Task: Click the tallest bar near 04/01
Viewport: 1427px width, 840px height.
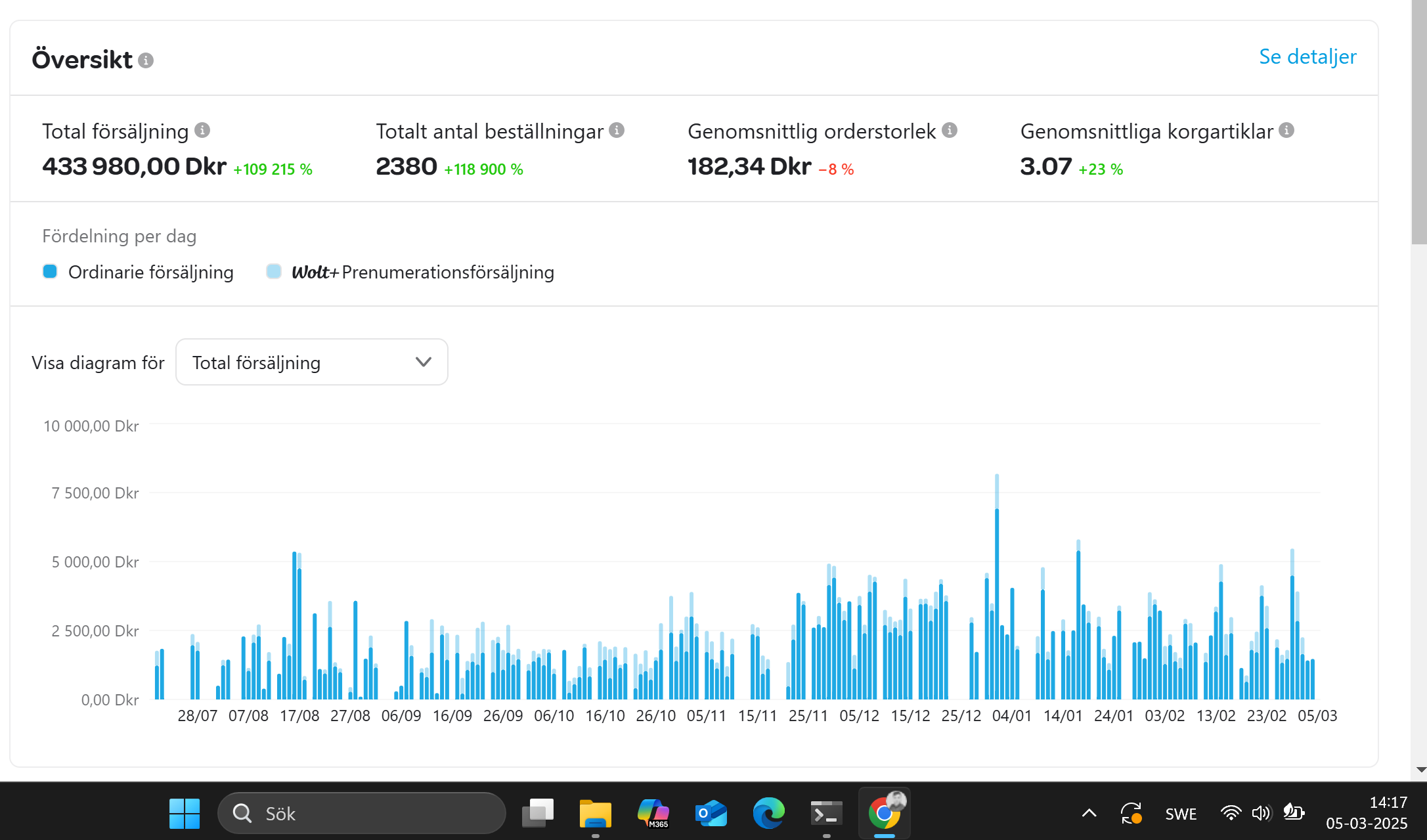Action: click(x=997, y=591)
